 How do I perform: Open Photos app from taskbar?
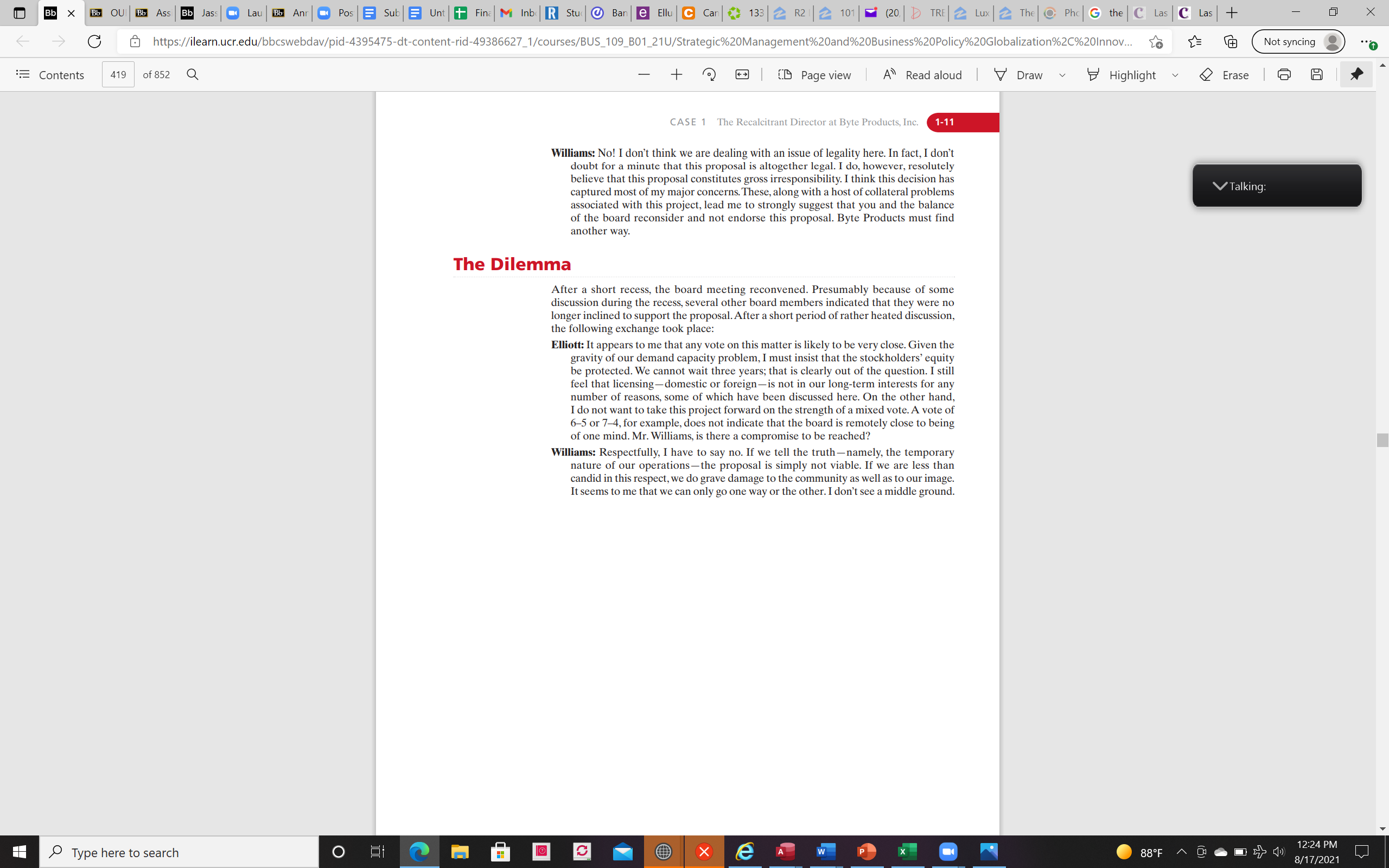pyautogui.click(x=989, y=852)
